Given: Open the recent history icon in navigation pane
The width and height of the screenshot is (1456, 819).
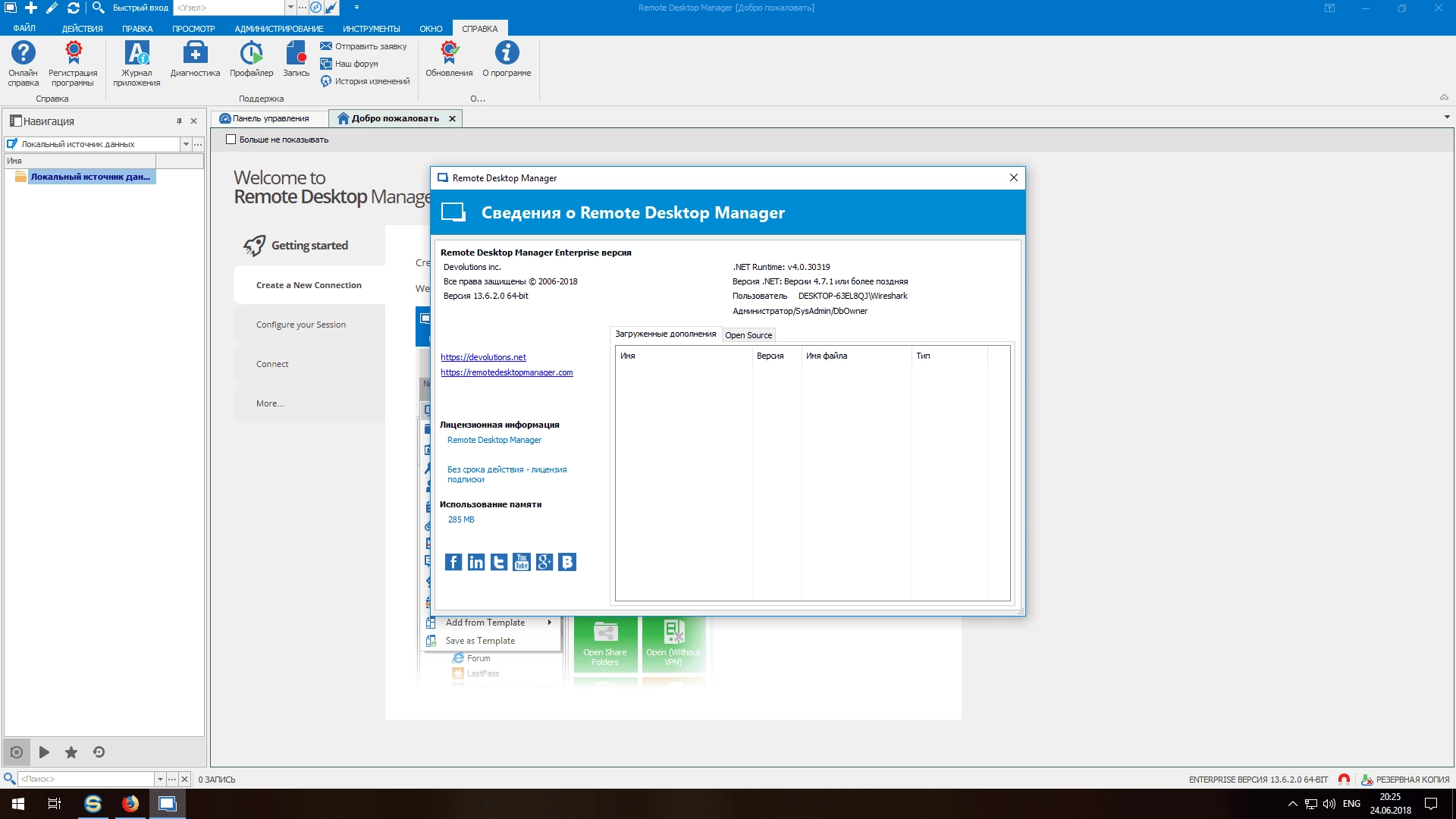Looking at the screenshot, I should point(99,752).
